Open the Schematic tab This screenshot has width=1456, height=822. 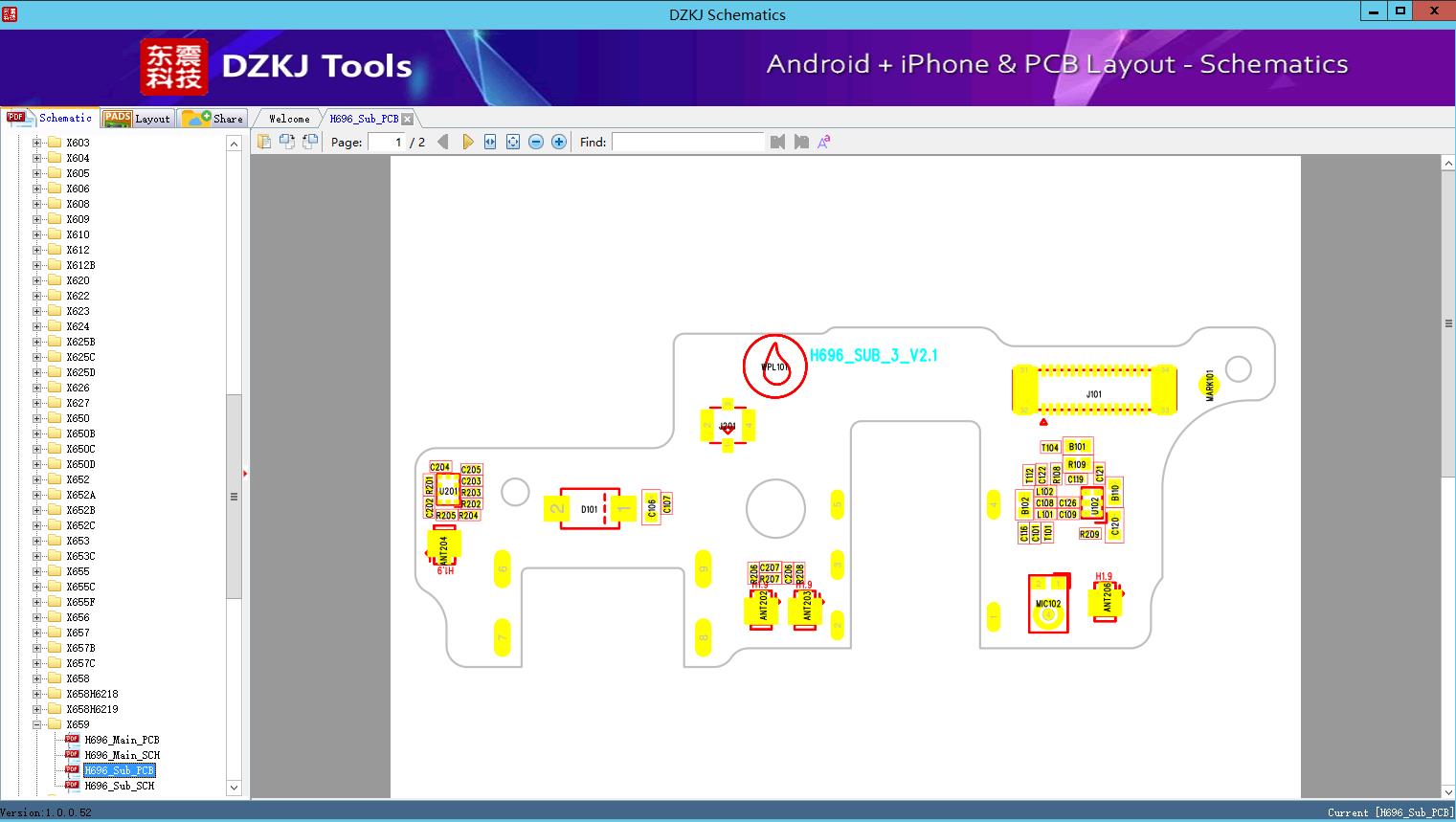pos(50,118)
